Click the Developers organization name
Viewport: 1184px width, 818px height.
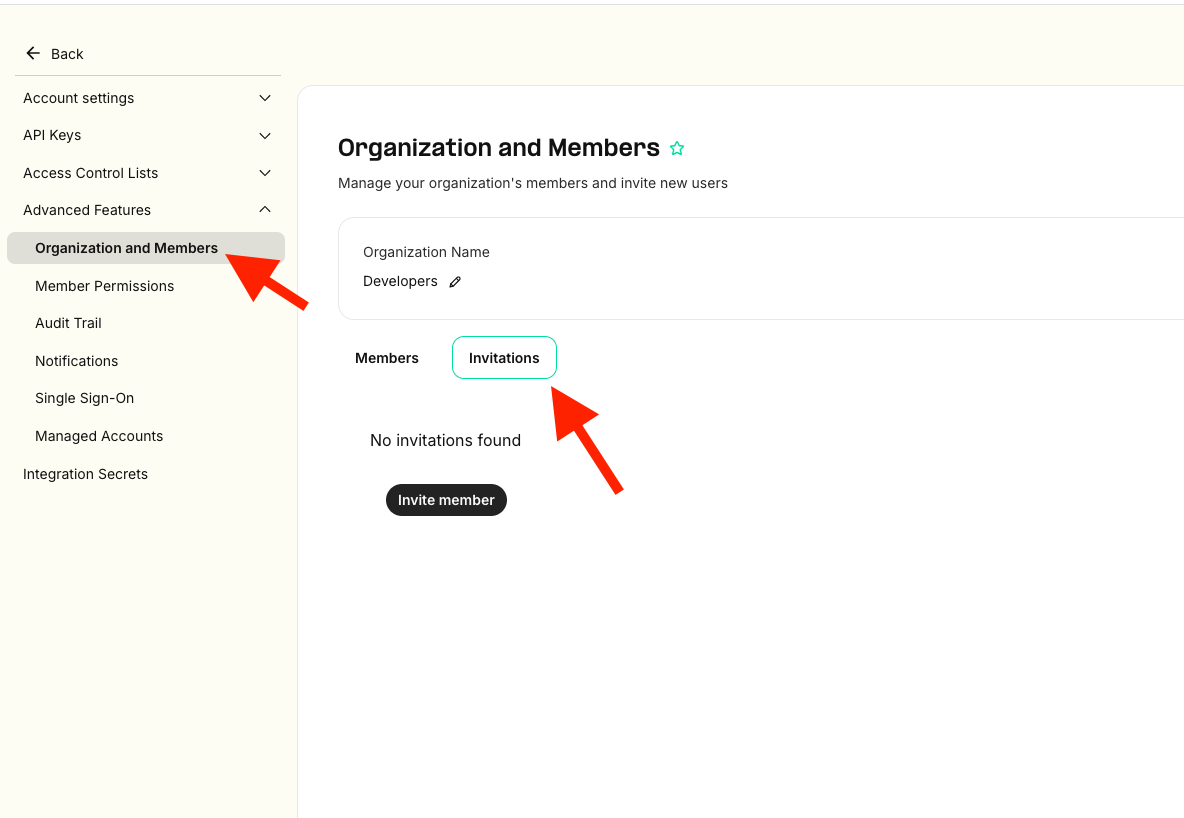(x=400, y=281)
